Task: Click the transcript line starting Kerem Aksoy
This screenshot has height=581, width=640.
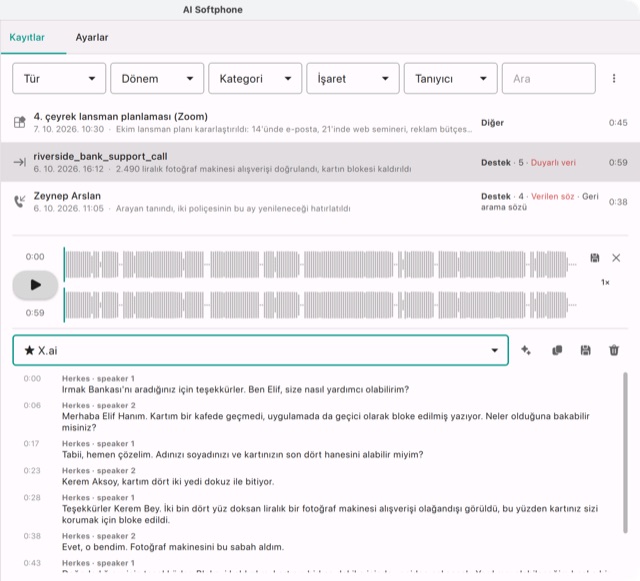Action: (x=168, y=482)
